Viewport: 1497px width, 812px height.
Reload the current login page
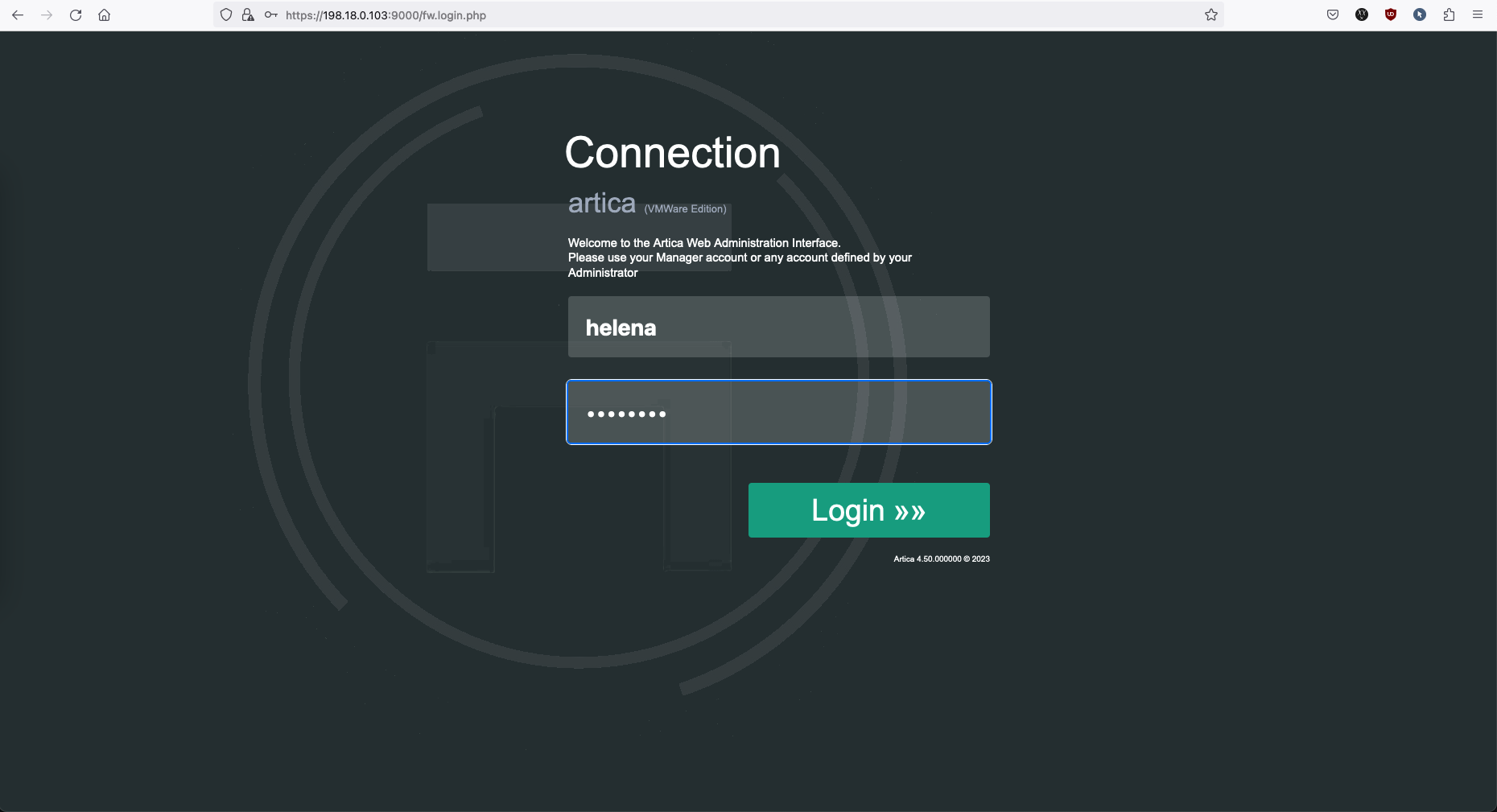(76, 15)
